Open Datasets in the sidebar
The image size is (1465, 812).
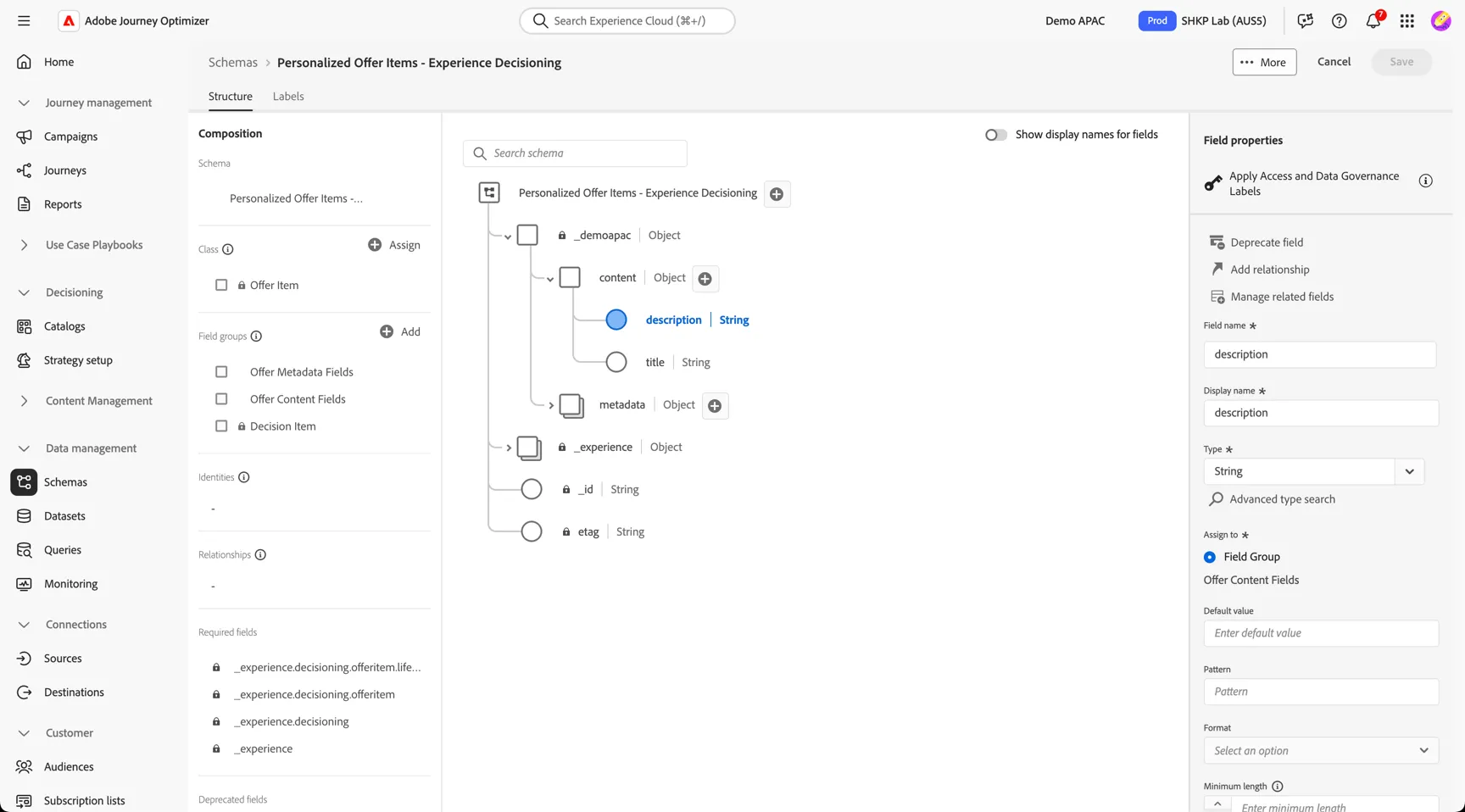(64, 516)
